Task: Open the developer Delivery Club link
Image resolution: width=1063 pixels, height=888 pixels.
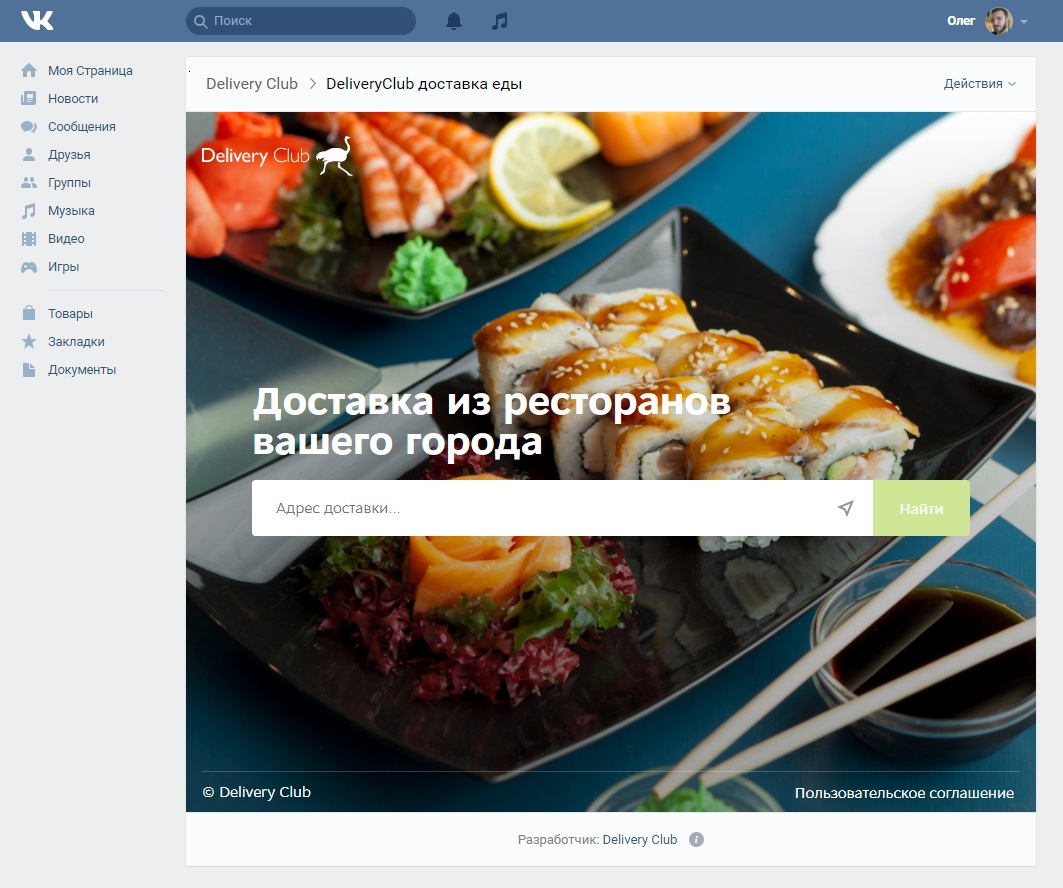Action: click(x=639, y=840)
